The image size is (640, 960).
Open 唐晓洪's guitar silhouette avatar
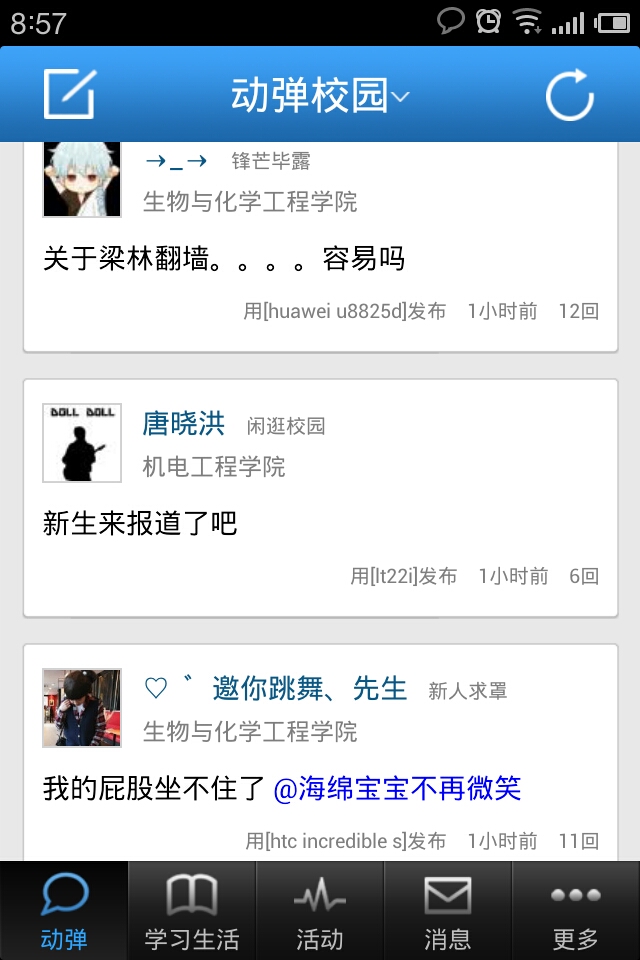(x=82, y=443)
